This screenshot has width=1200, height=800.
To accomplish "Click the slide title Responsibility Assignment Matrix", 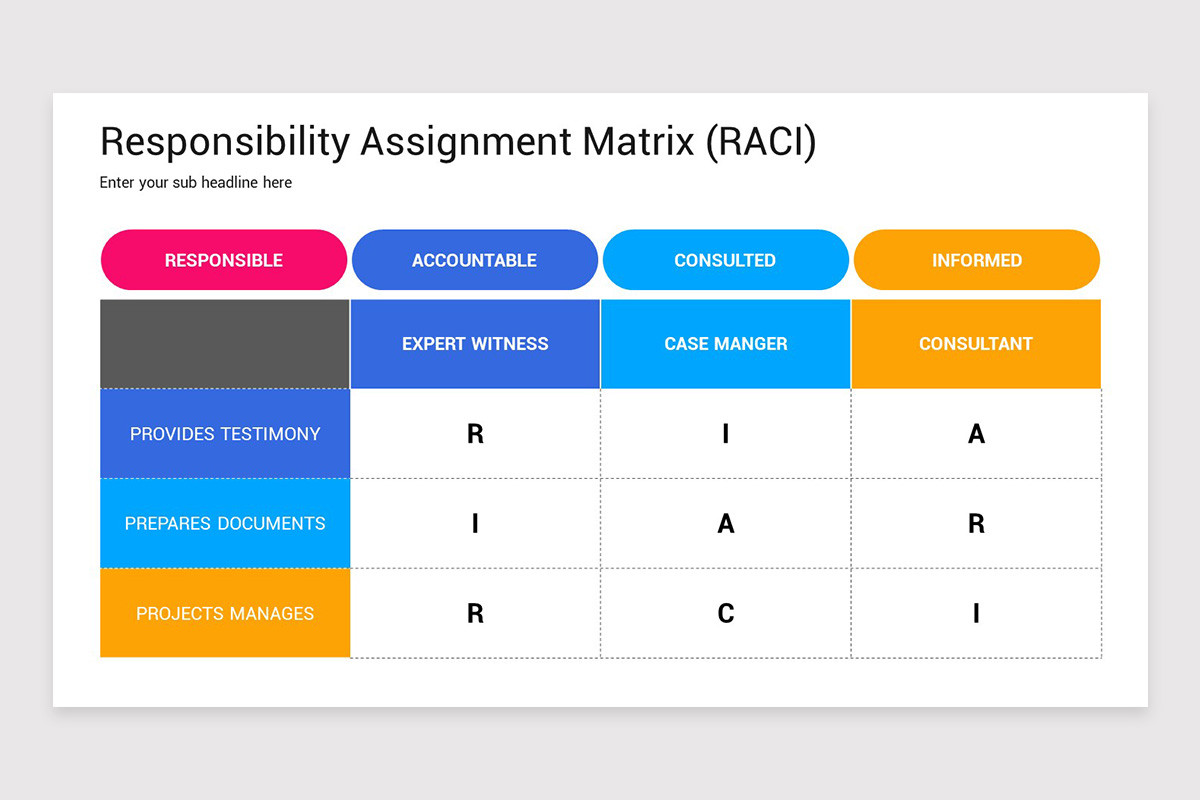I will tap(458, 142).
